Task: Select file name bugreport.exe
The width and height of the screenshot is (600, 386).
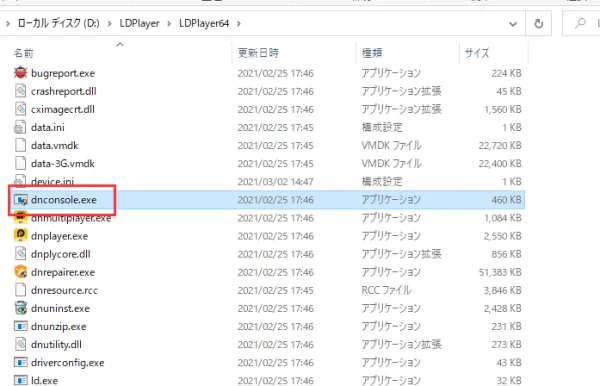Action: coord(63,73)
